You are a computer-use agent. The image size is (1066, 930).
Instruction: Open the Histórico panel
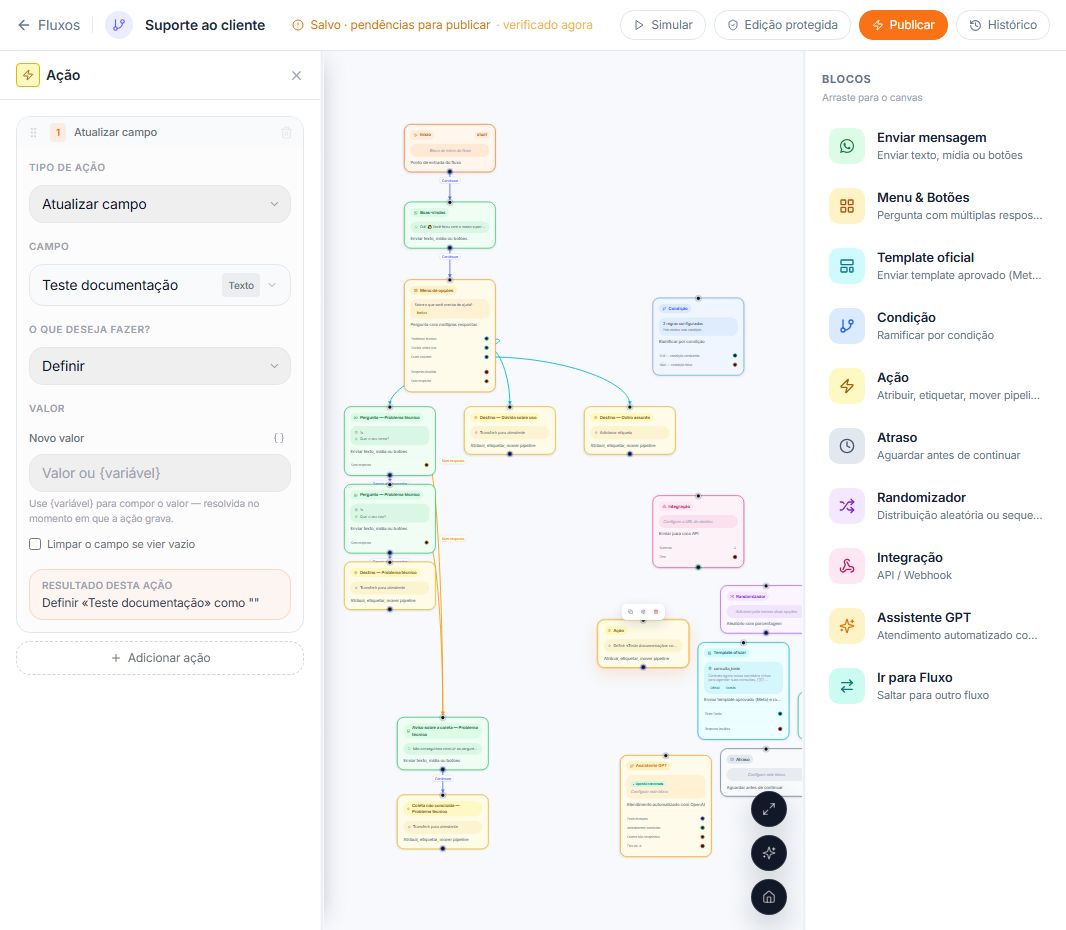pos(1003,25)
